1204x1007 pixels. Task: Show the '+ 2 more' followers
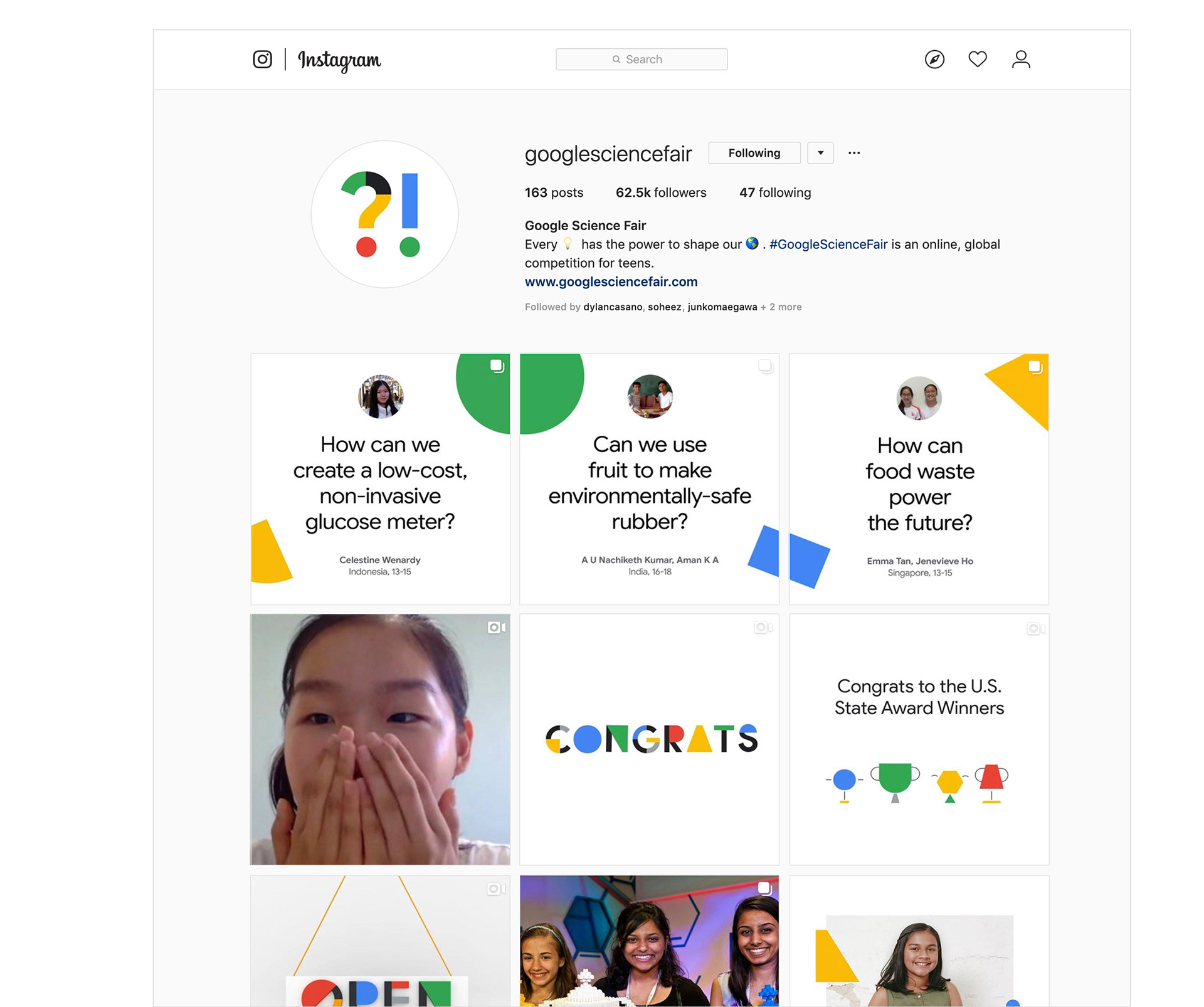pos(781,307)
